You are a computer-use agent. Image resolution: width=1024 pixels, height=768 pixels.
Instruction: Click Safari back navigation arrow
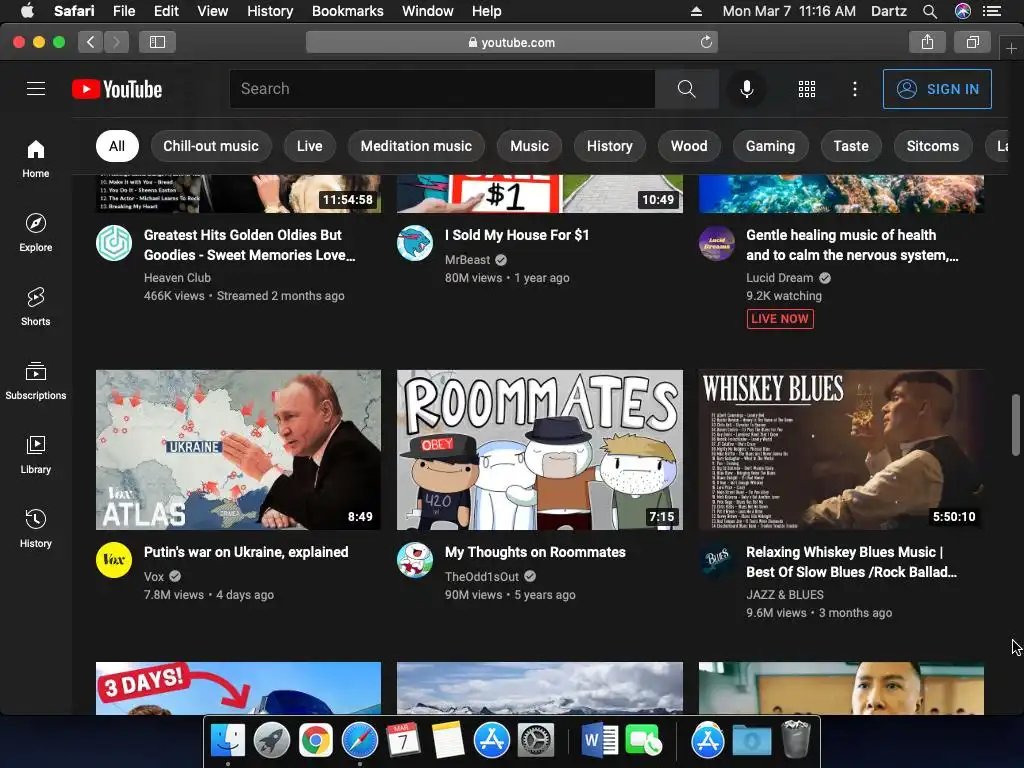pyautogui.click(x=91, y=42)
